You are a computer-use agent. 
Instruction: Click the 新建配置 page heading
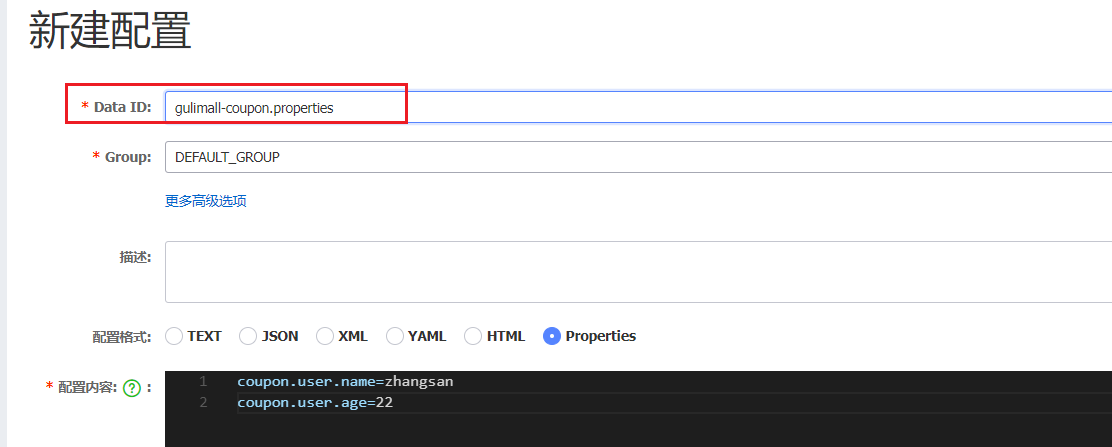click(110, 33)
